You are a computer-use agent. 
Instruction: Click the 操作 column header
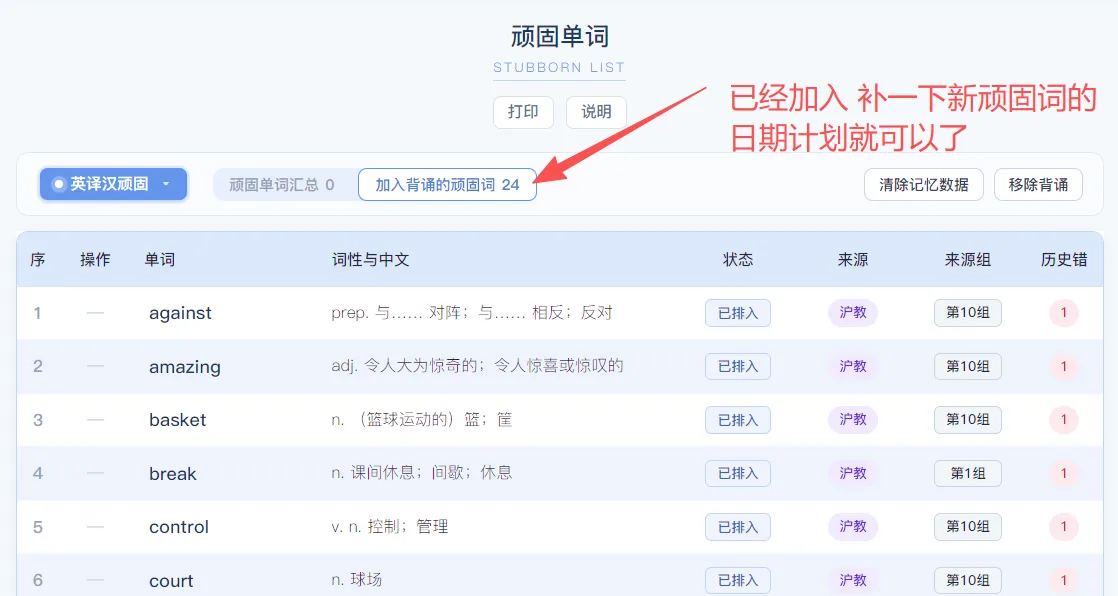[95, 260]
